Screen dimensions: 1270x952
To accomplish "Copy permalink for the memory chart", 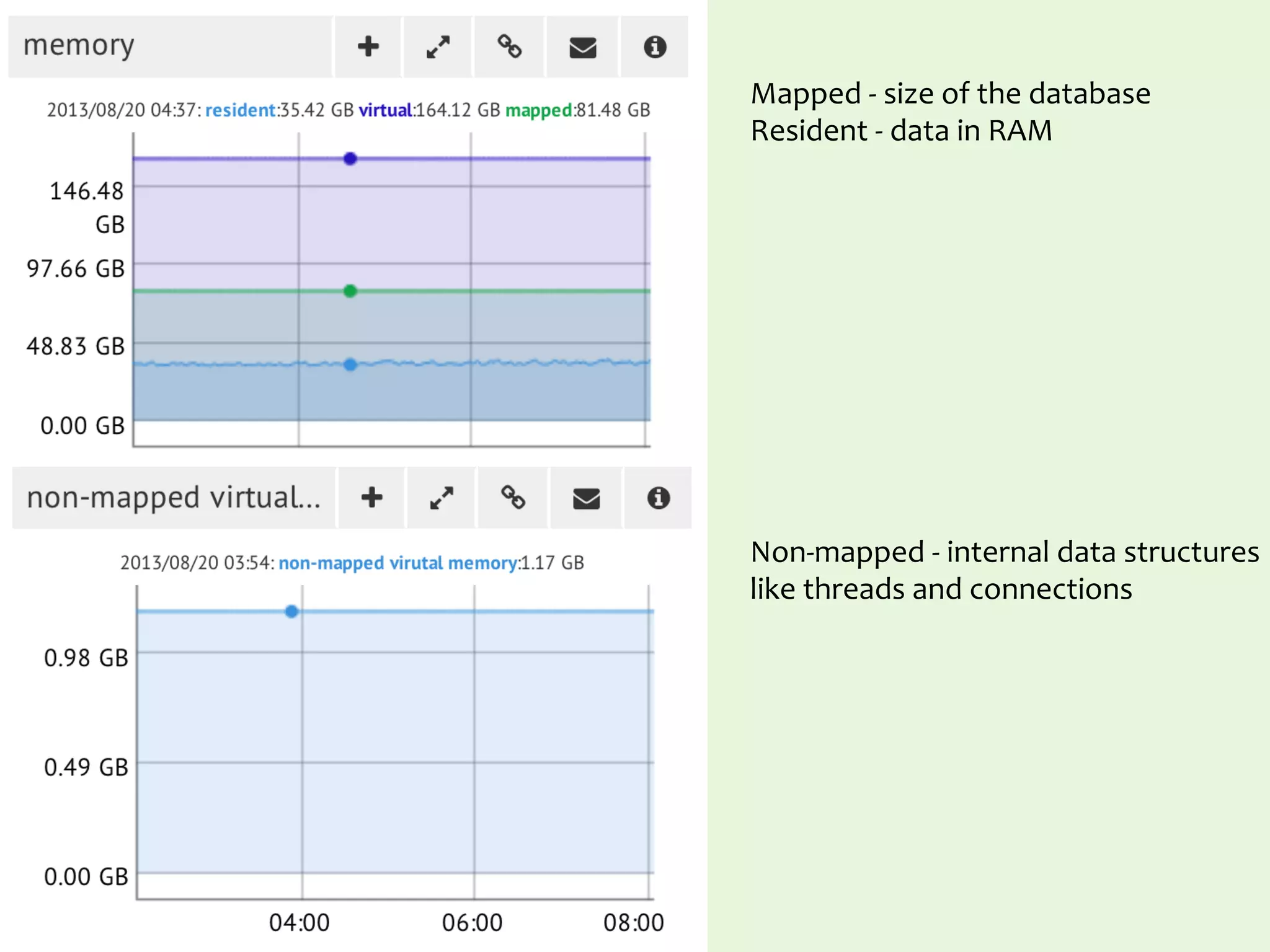I will click(510, 46).
